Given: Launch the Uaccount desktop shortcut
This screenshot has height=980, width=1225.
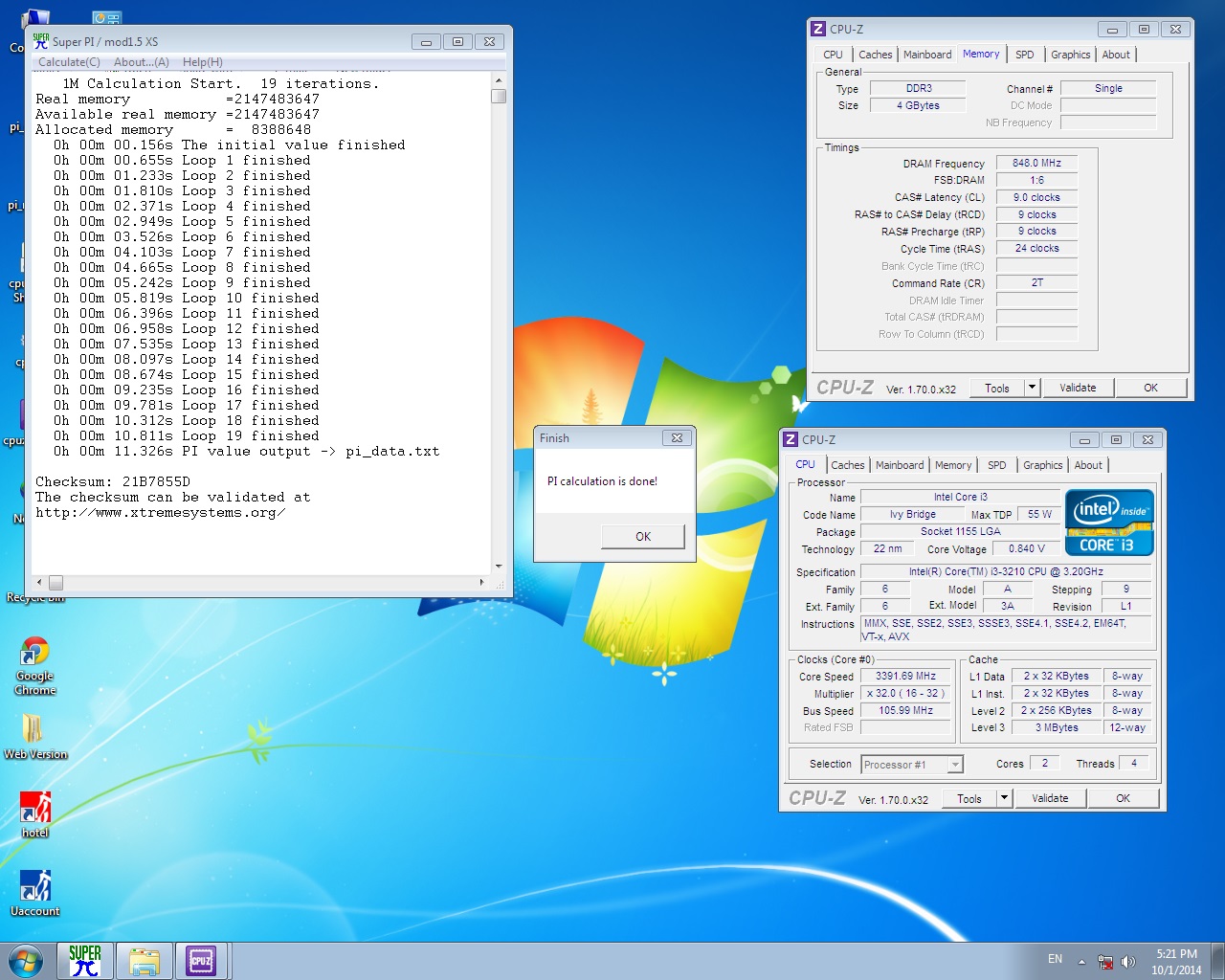Looking at the screenshot, I should coord(35,893).
